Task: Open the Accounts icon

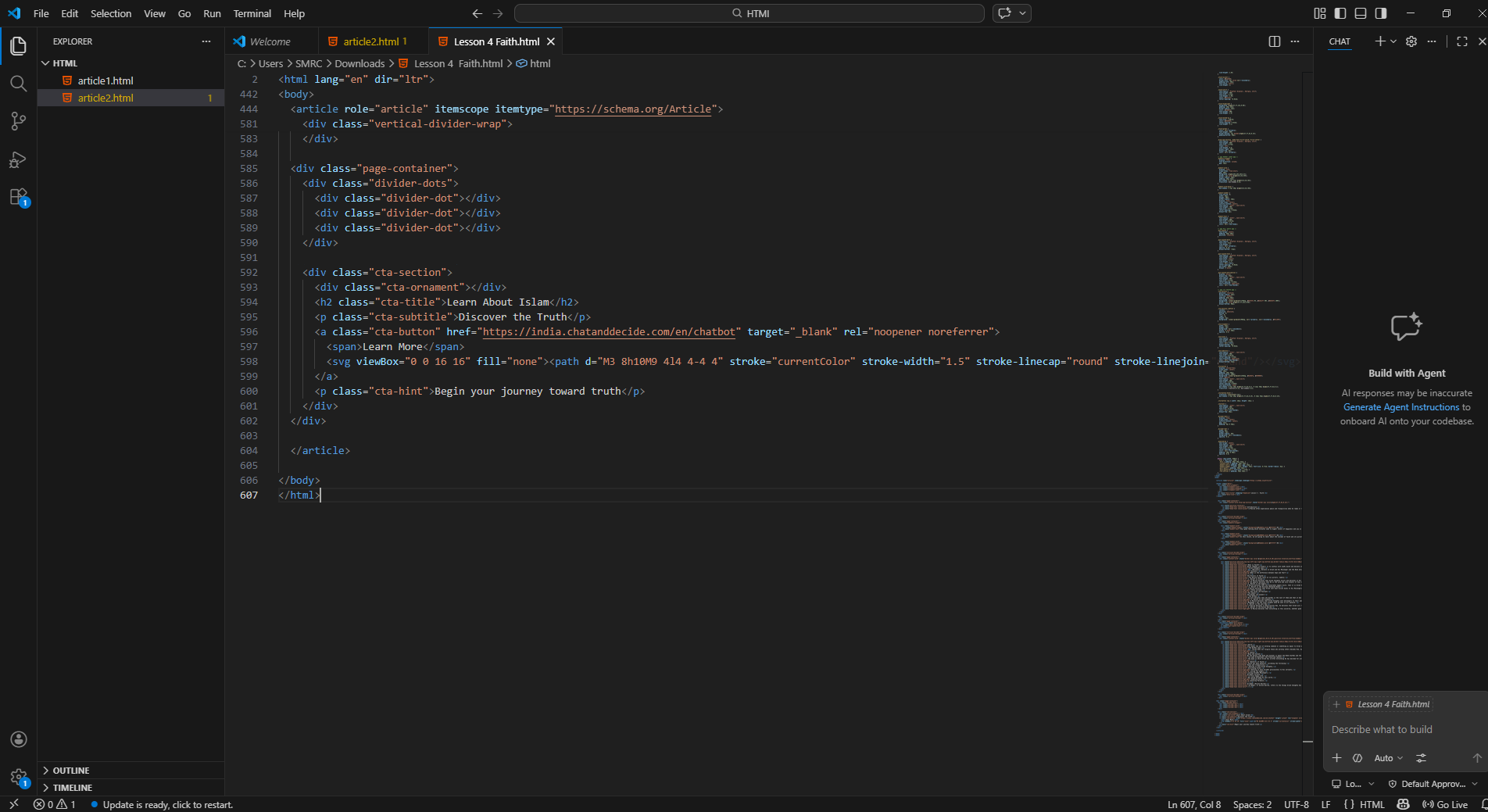Action: pos(19,739)
